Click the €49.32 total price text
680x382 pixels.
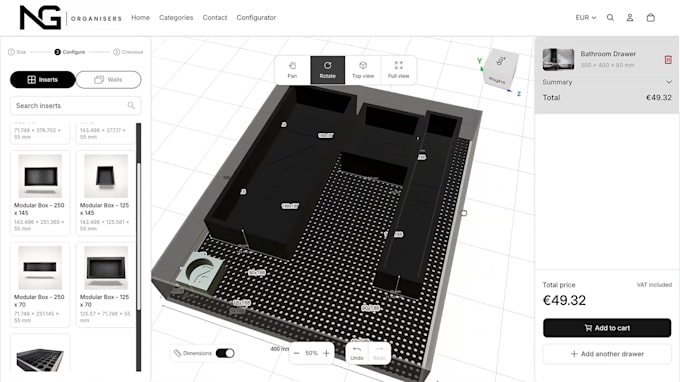click(x=564, y=300)
